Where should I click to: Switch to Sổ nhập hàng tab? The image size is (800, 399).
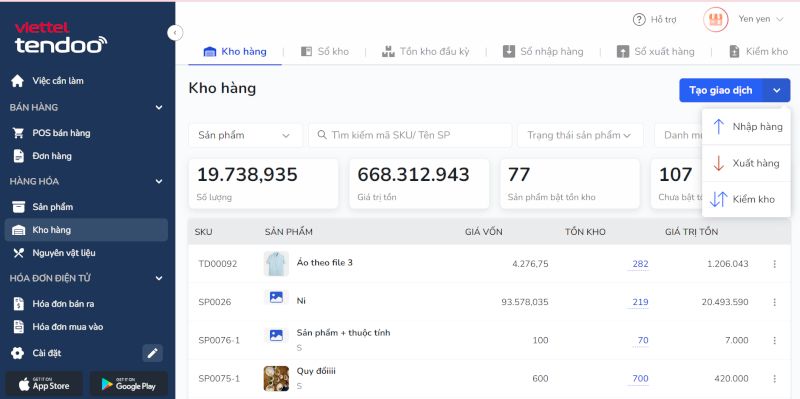543,52
